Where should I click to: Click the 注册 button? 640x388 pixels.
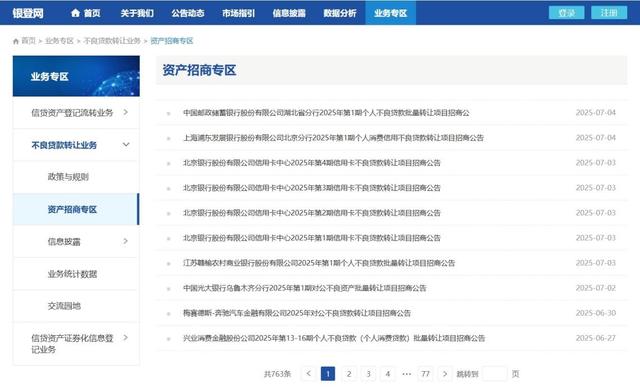pos(609,13)
